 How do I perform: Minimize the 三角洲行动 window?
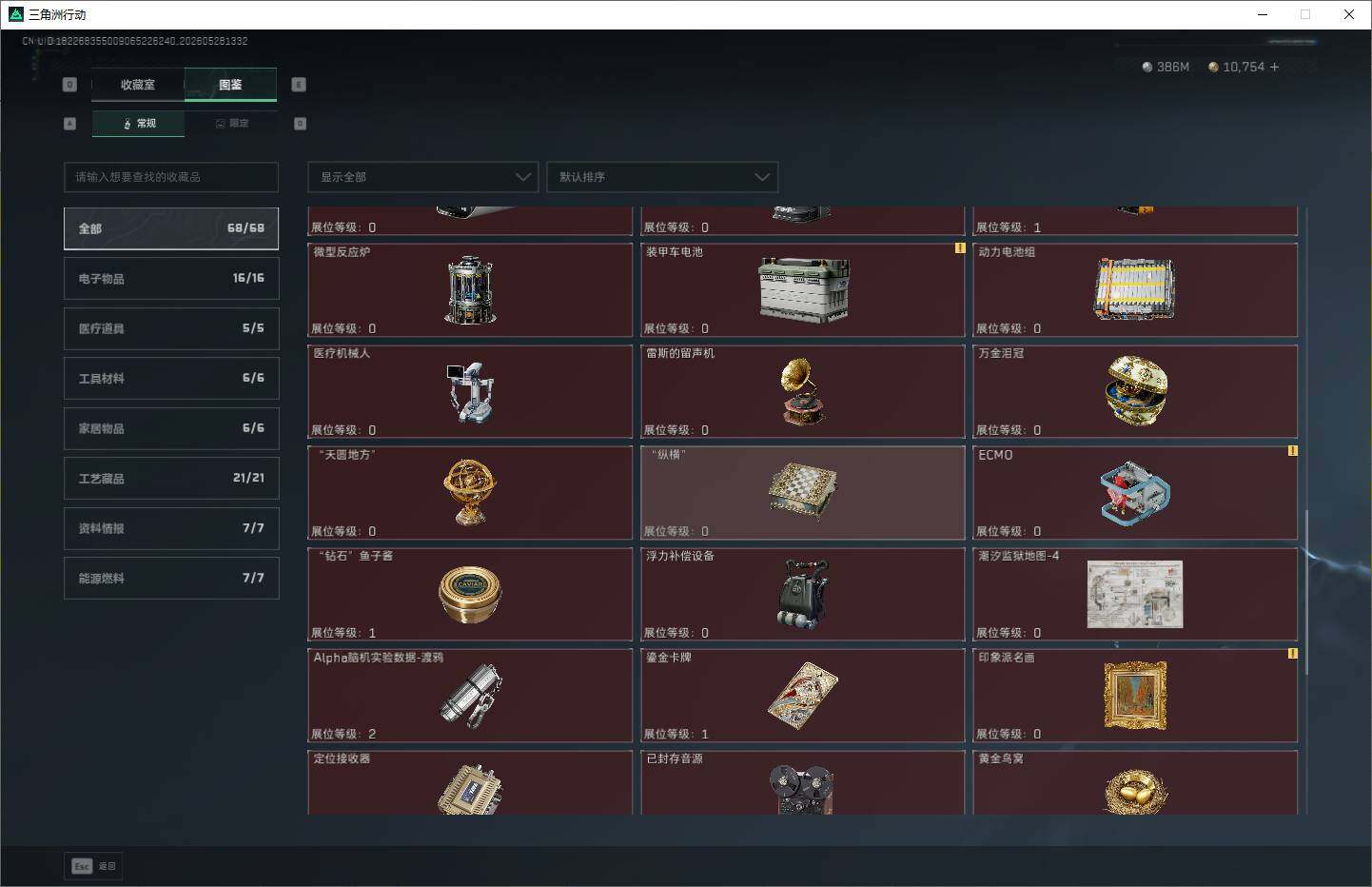tap(1263, 14)
